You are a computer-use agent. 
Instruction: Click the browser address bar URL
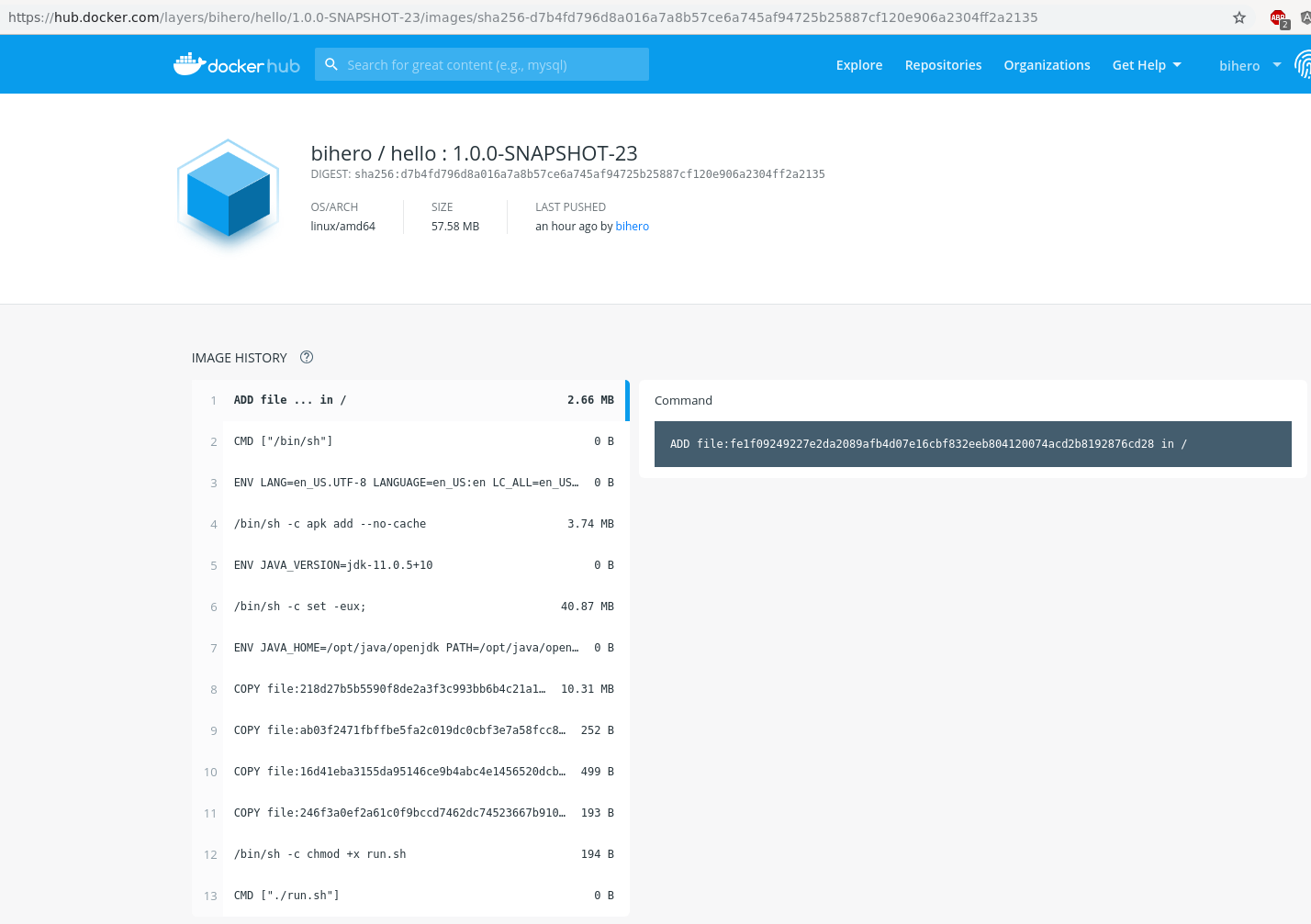coord(523,17)
